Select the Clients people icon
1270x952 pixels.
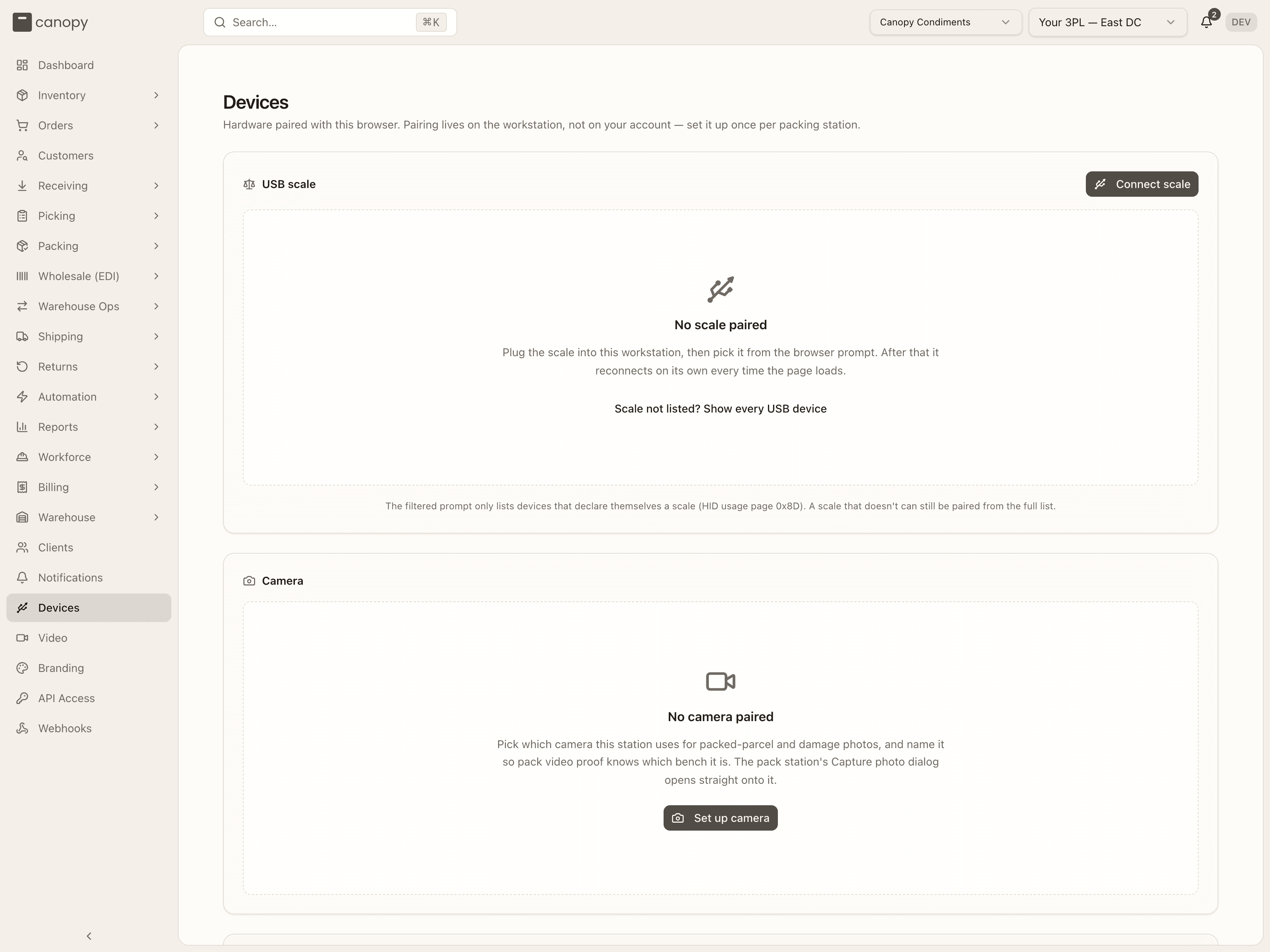tap(22, 547)
